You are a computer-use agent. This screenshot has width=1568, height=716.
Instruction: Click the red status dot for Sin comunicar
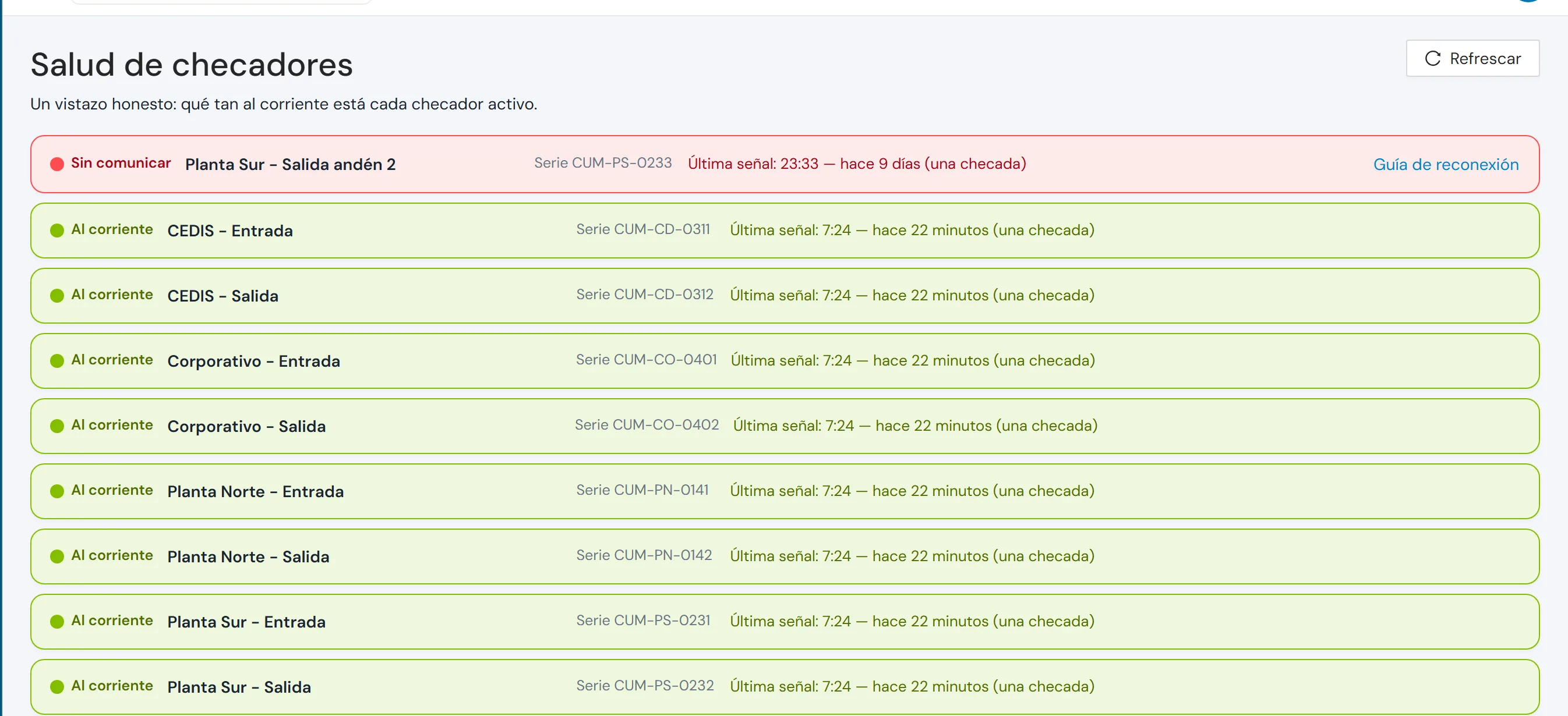pyautogui.click(x=57, y=164)
